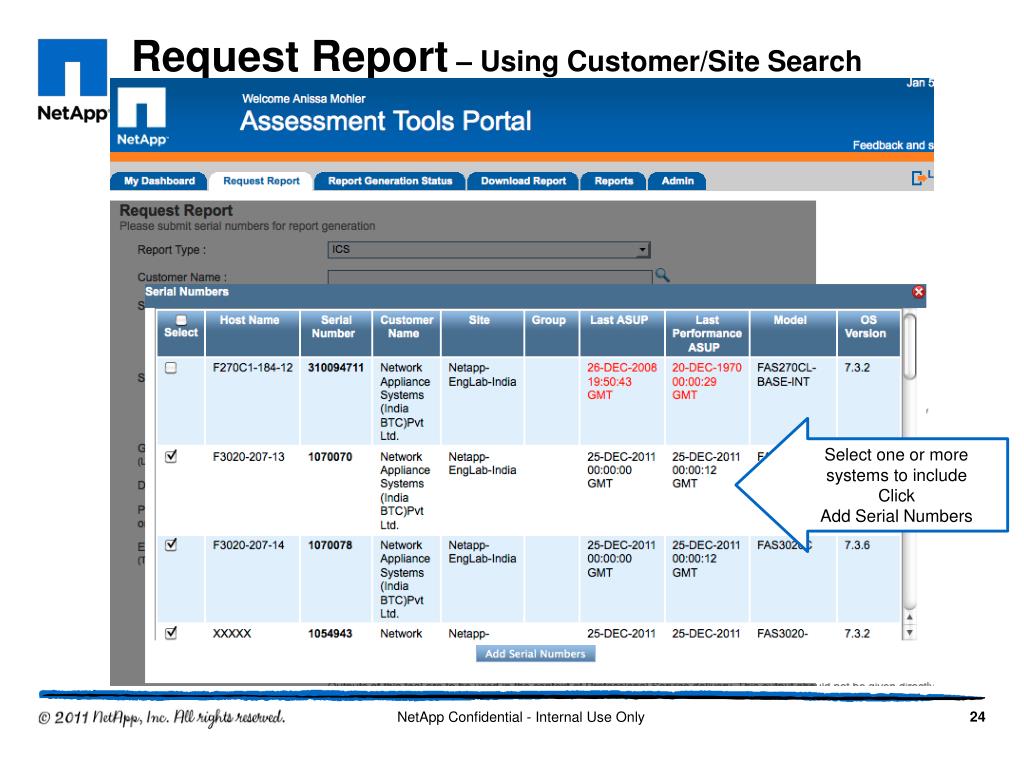Click the scroll down arrow in the dialog
This screenshot has width=1024, height=768.
coord(910,633)
